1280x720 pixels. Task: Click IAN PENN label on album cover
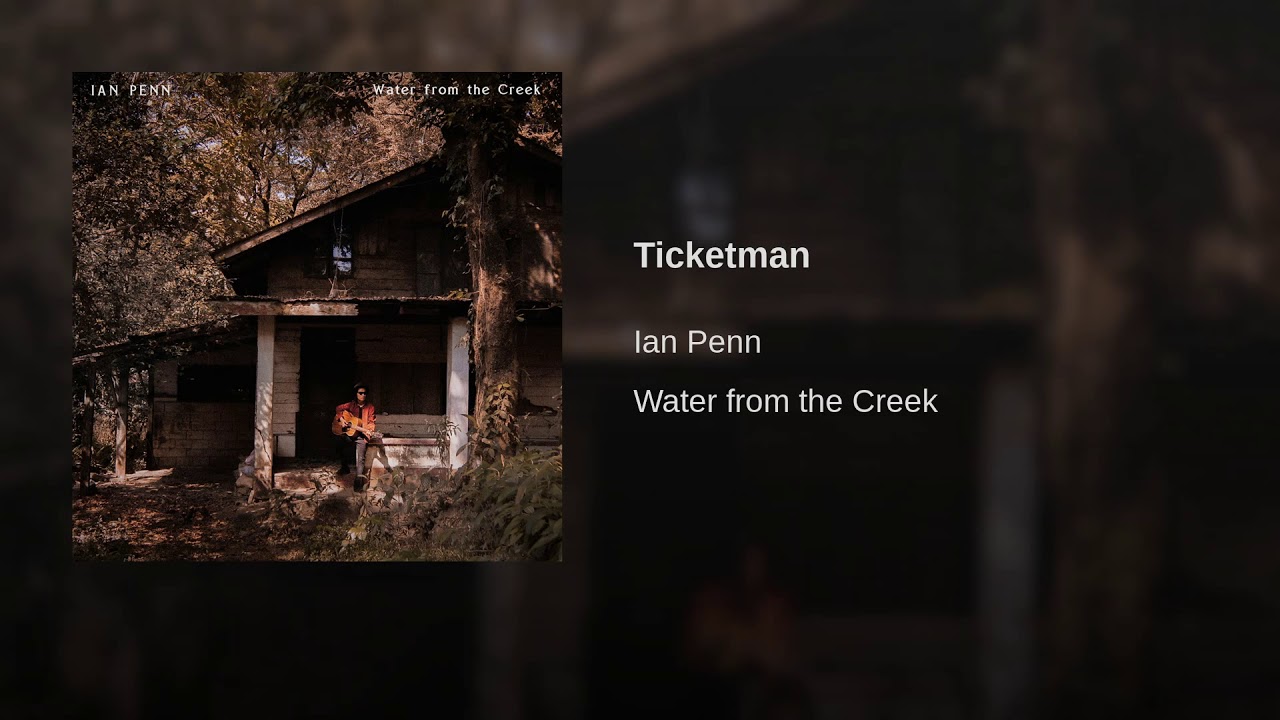pos(131,90)
